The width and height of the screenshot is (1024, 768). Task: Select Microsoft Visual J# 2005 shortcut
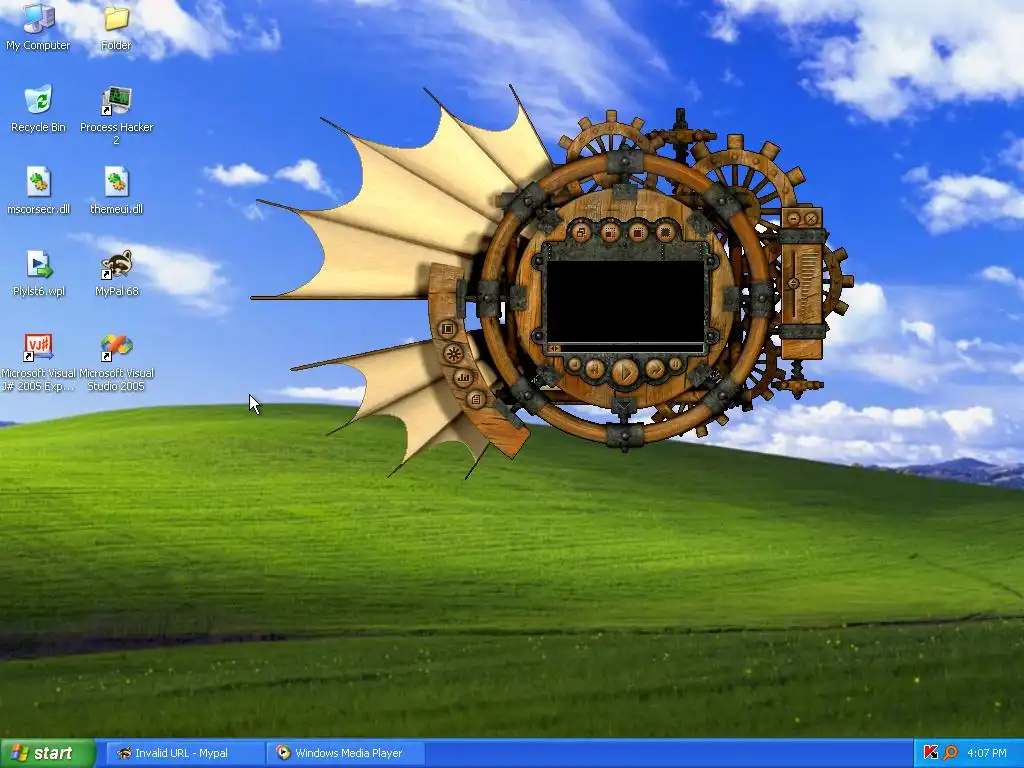[39, 362]
